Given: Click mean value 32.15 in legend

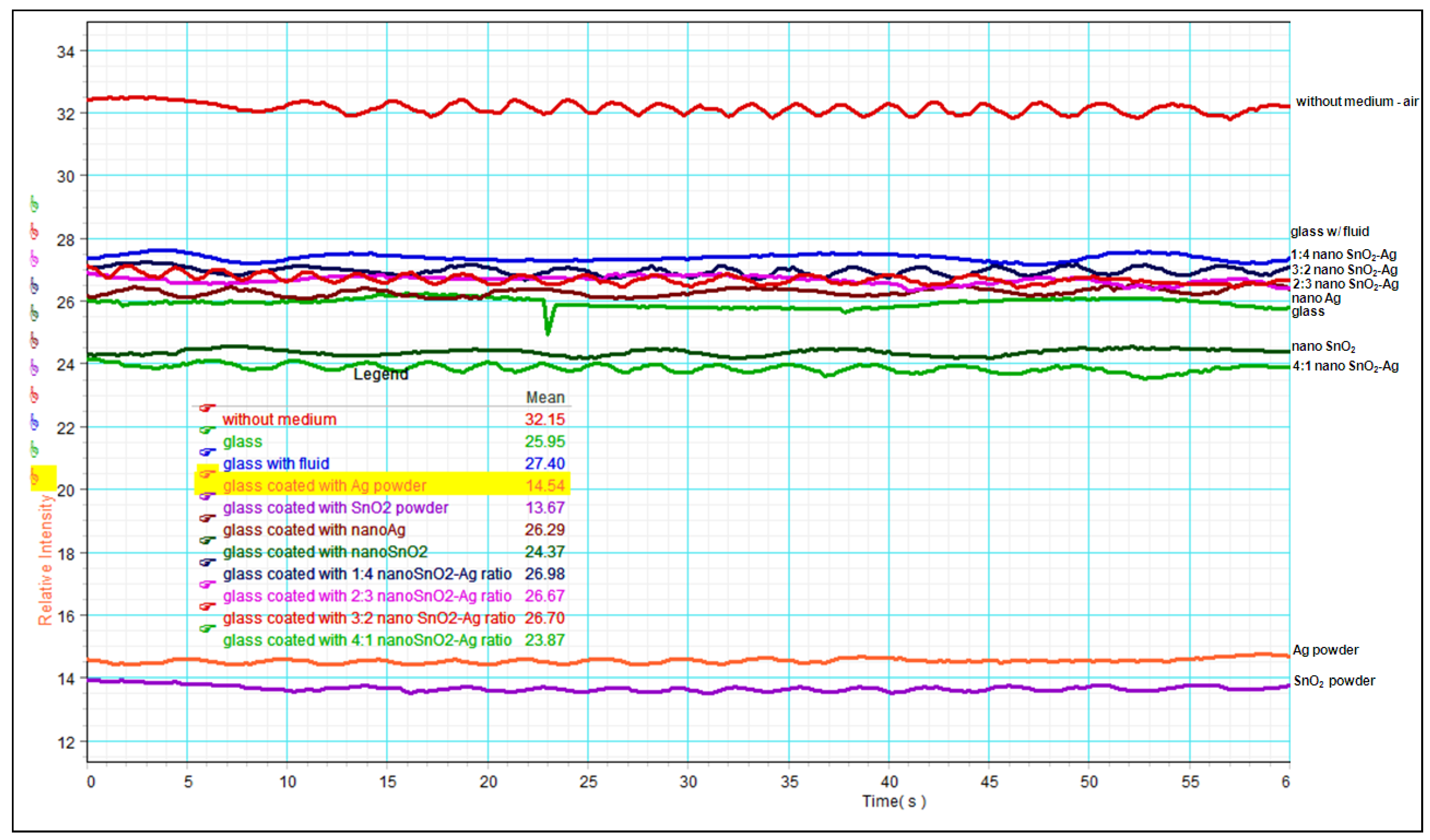Looking at the screenshot, I should tap(544, 420).
